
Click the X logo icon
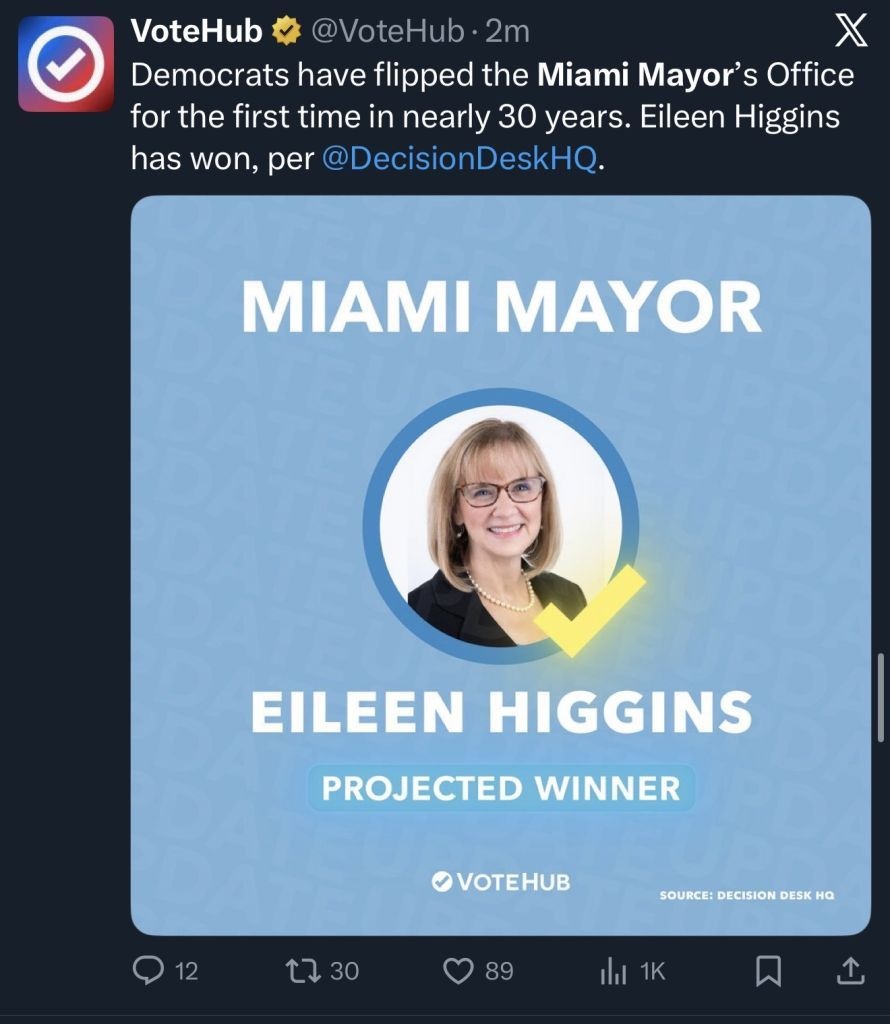click(x=851, y=31)
